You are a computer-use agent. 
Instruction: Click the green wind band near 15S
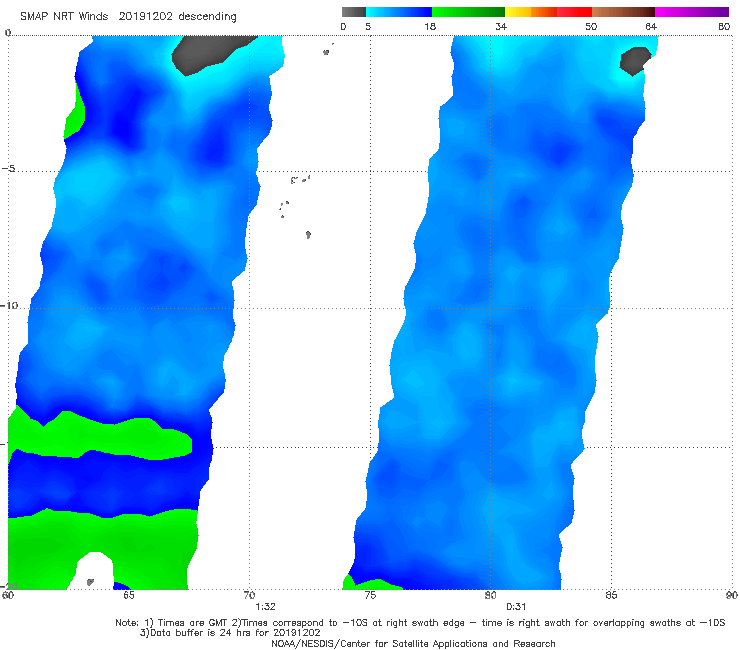click(x=101, y=435)
